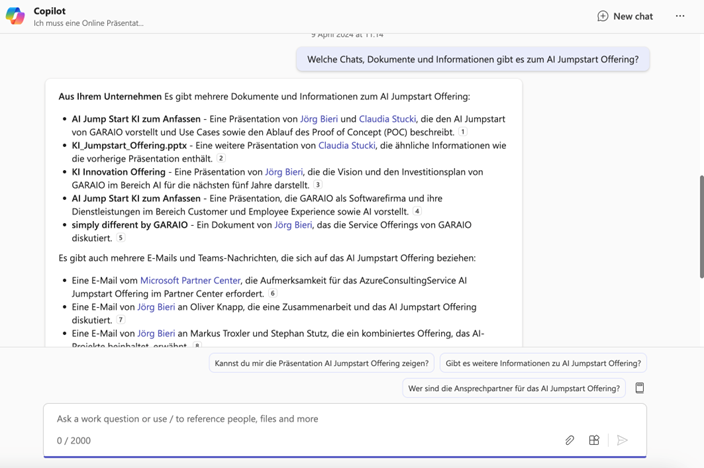Select suggestion 'Wer sind die Ansprechpartner für das AI Jumpstart Offering?'
The image size is (704, 468).
coord(514,388)
